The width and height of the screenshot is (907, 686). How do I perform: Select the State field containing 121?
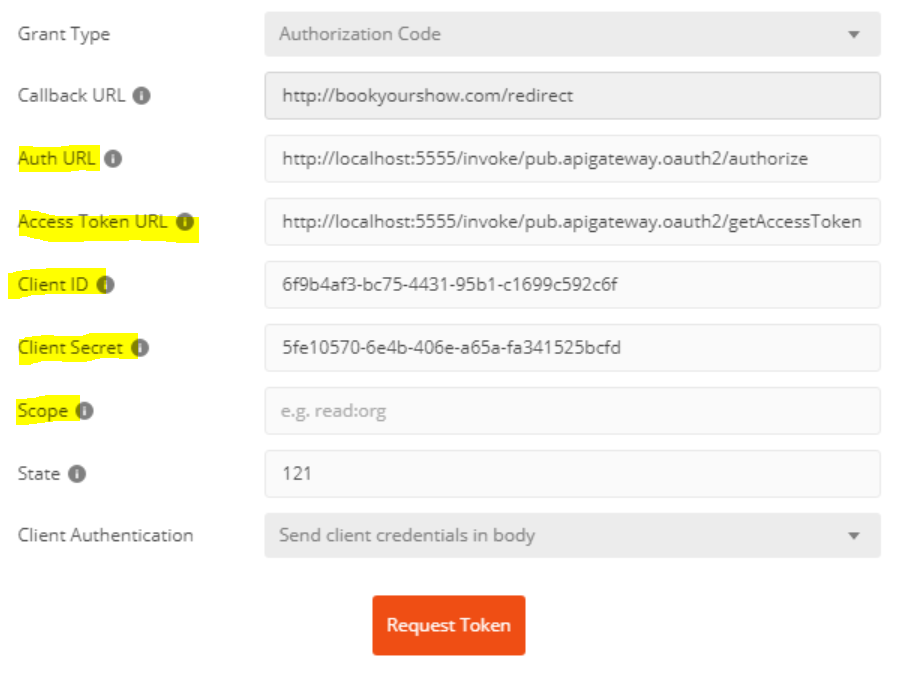[x=572, y=473]
